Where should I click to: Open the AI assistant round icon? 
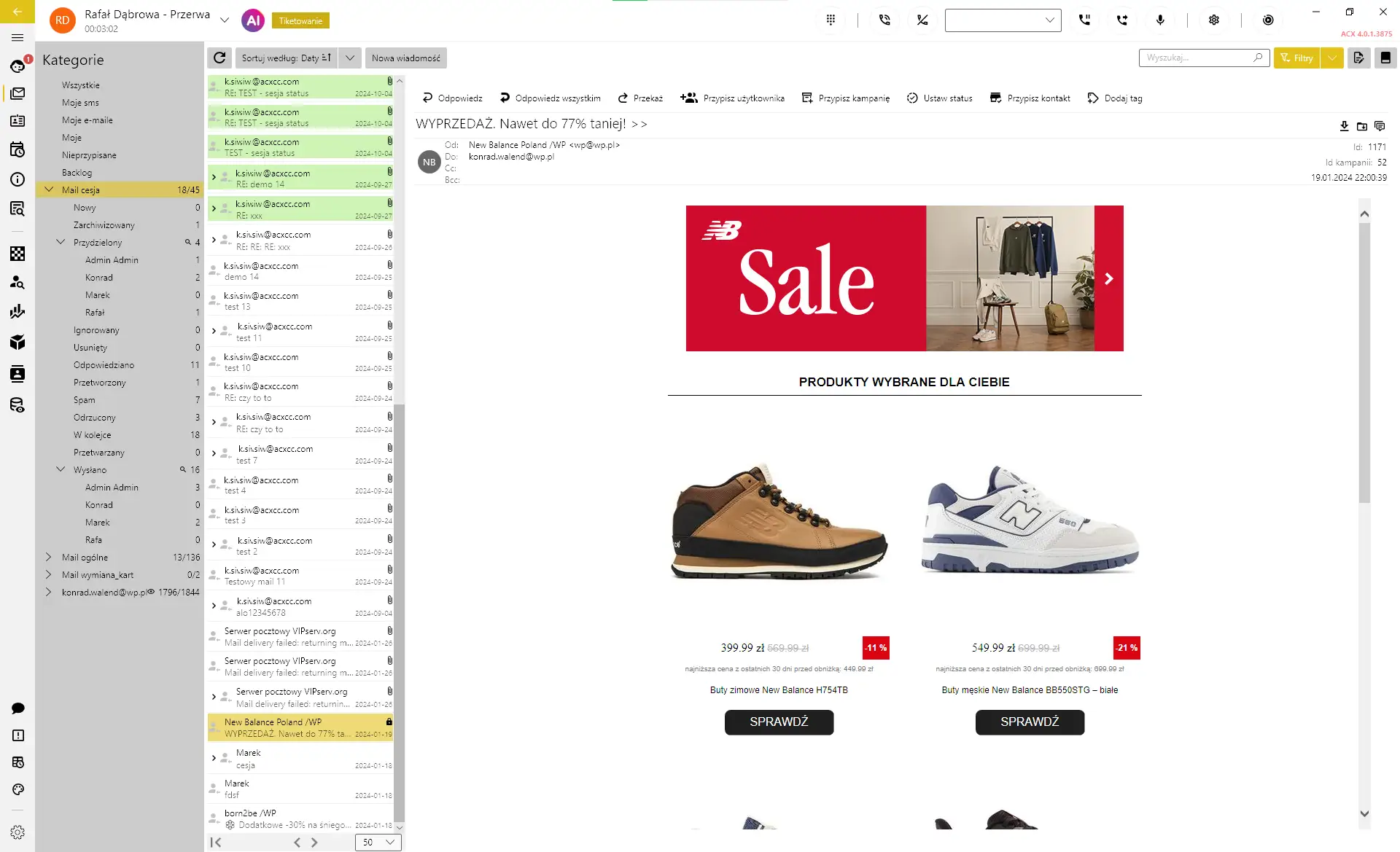[x=253, y=20]
